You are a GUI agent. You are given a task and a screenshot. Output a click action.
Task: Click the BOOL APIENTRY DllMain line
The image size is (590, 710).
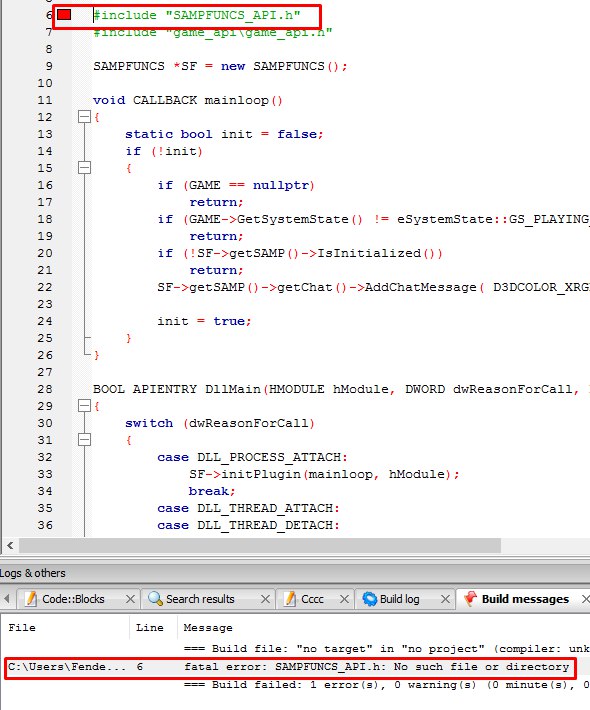pyautogui.click(x=341, y=389)
